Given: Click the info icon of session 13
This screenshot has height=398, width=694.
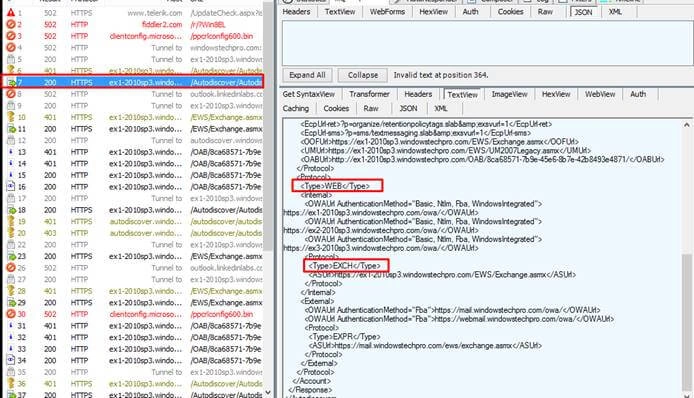Looking at the screenshot, I should [x=11, y=152].
